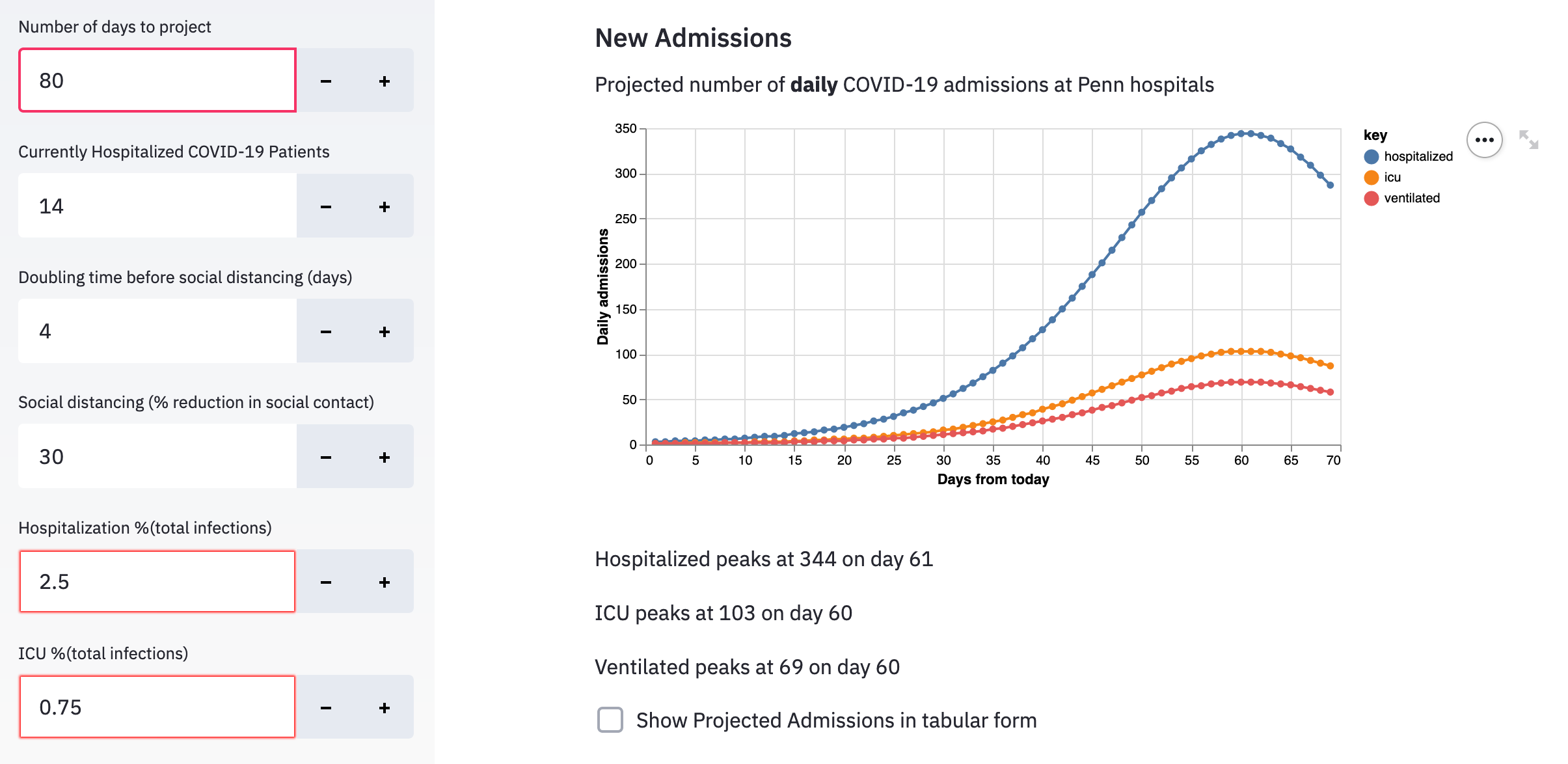Click the Number of days input showing 80

click(156, 80)
